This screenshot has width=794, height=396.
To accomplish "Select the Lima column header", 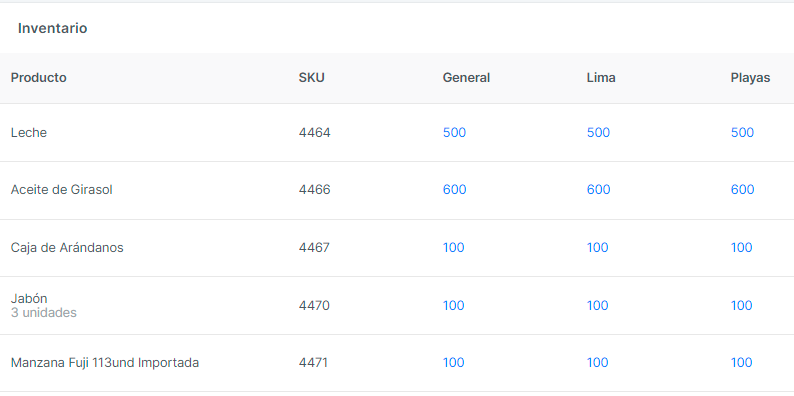I will tap(601, 78).
